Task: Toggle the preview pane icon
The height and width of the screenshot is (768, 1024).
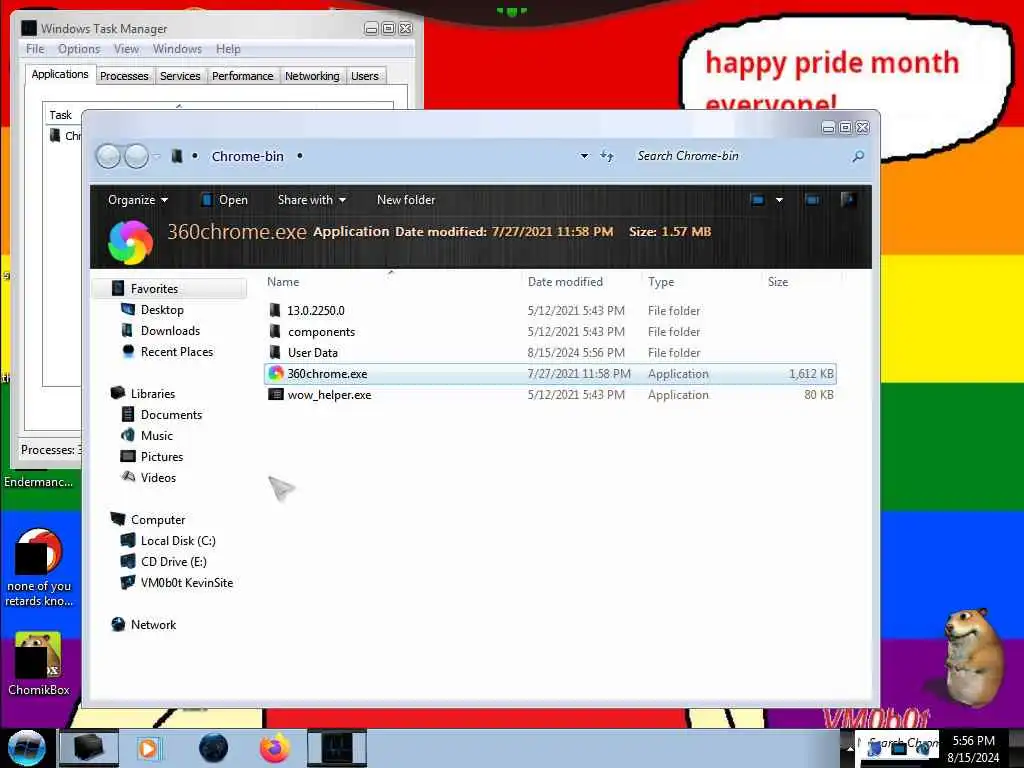Action: [x=812, y=200]
